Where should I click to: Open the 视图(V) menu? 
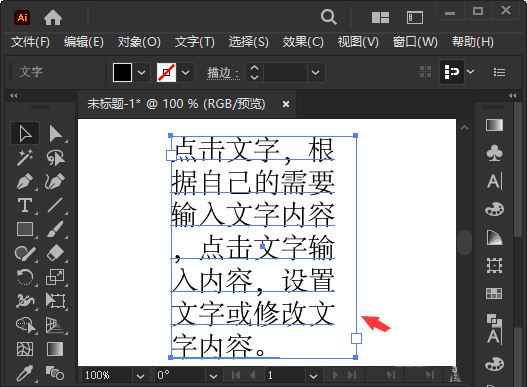coord(358,42)
